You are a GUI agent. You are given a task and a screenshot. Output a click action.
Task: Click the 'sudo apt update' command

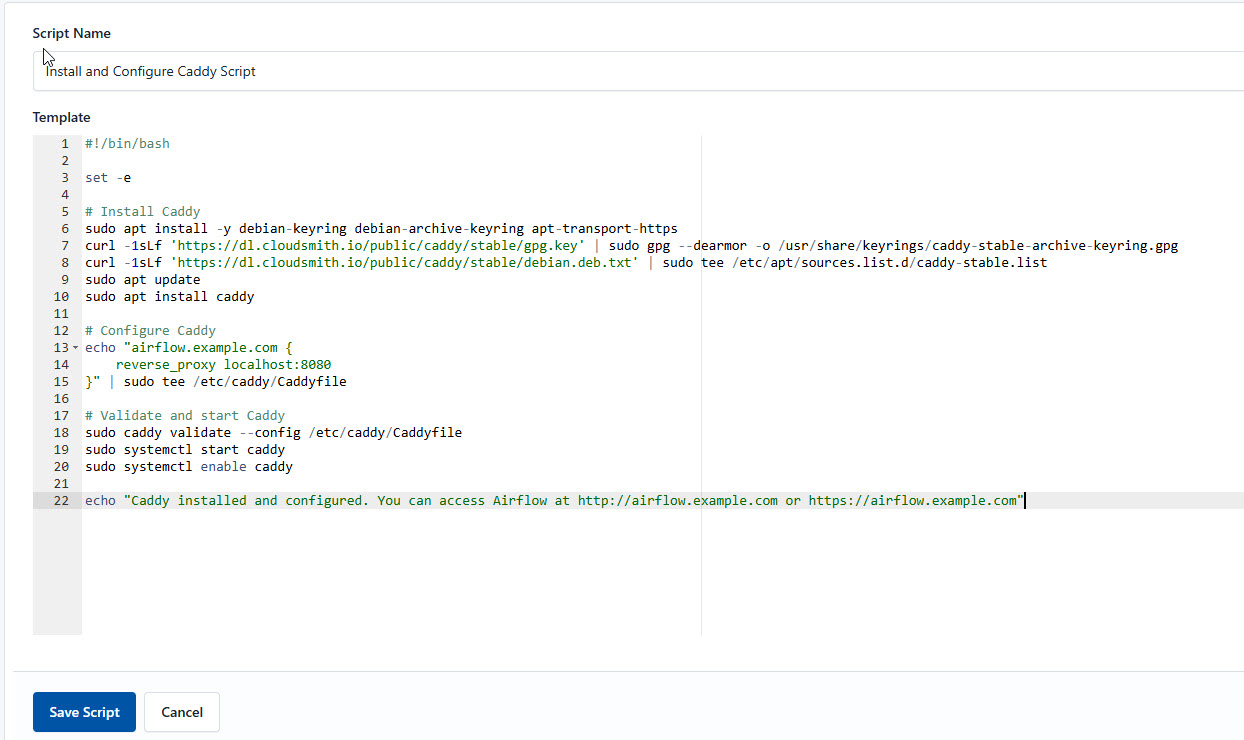(x=140, y=279)
